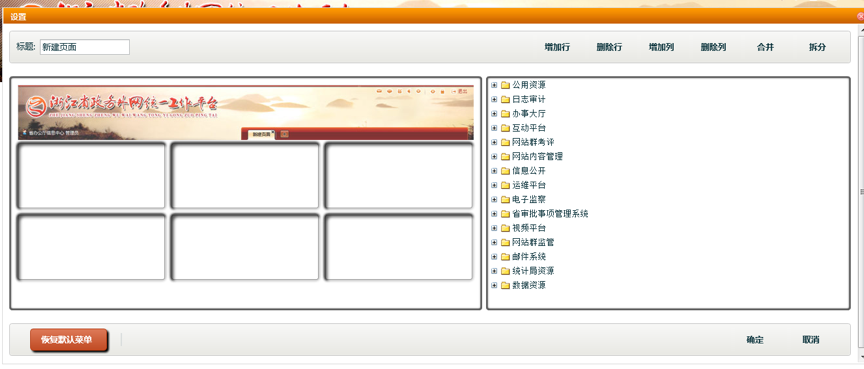Click 删除列 to delete a column
The image size is (864, 369).
714,47
